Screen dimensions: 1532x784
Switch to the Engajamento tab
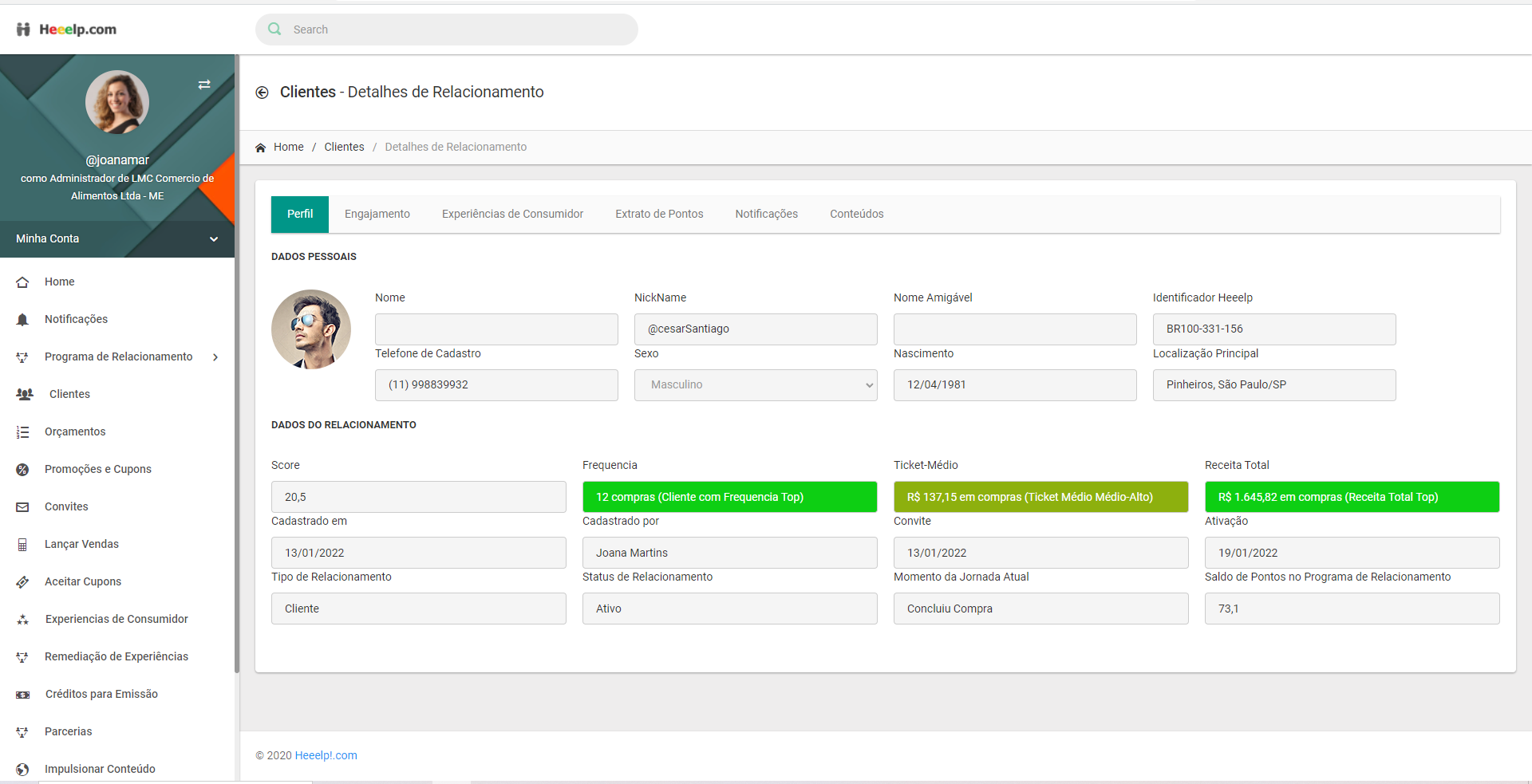tap(377, 215)
